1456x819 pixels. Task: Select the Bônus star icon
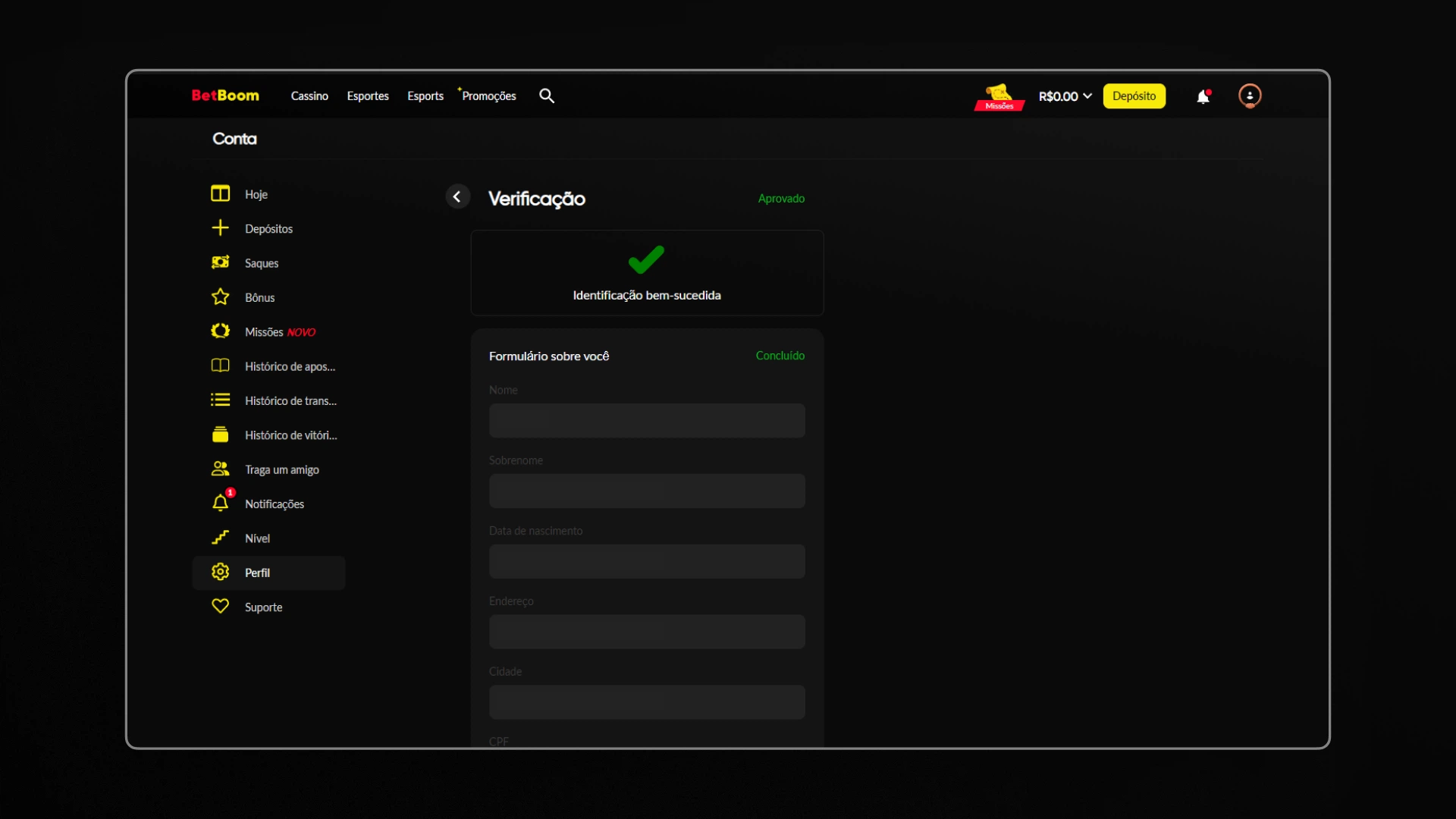tap(220, 297)
